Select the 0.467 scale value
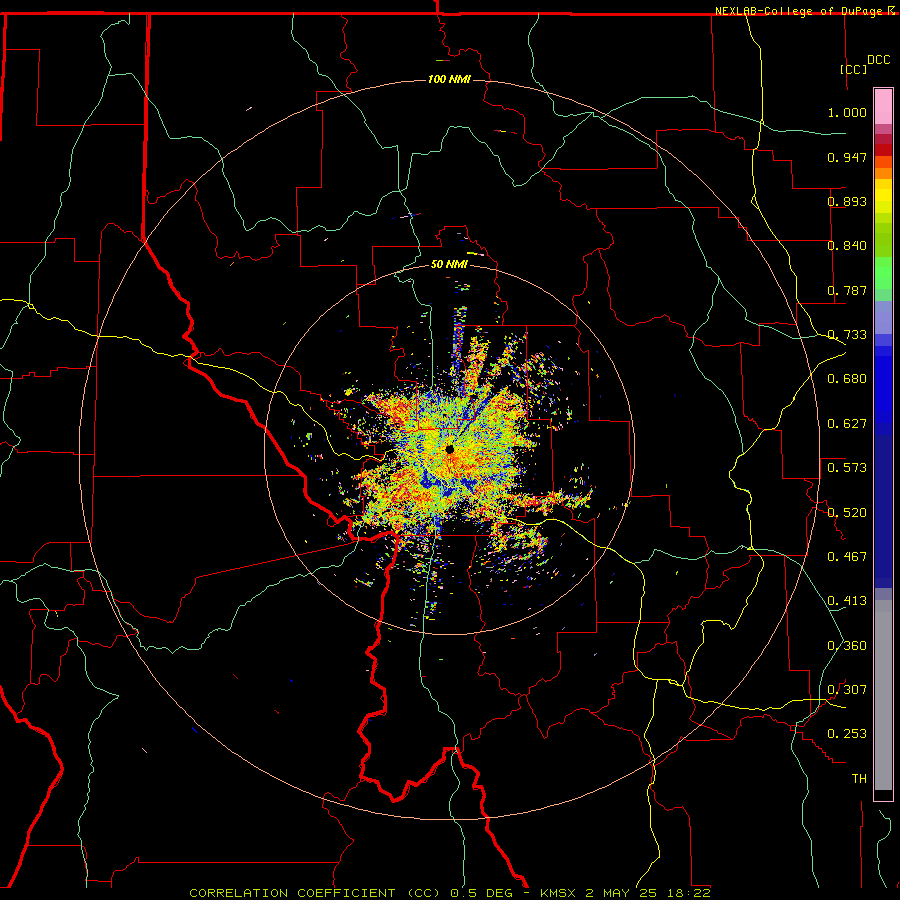This screenshot has width=900, height=900. click(847, 557)
